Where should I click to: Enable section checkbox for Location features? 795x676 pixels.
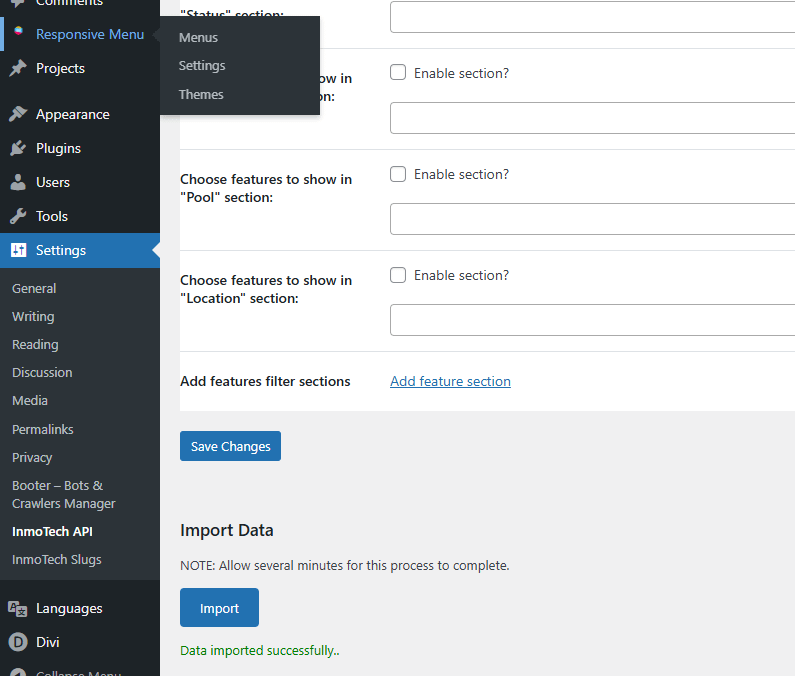click(x=398, y=275)
